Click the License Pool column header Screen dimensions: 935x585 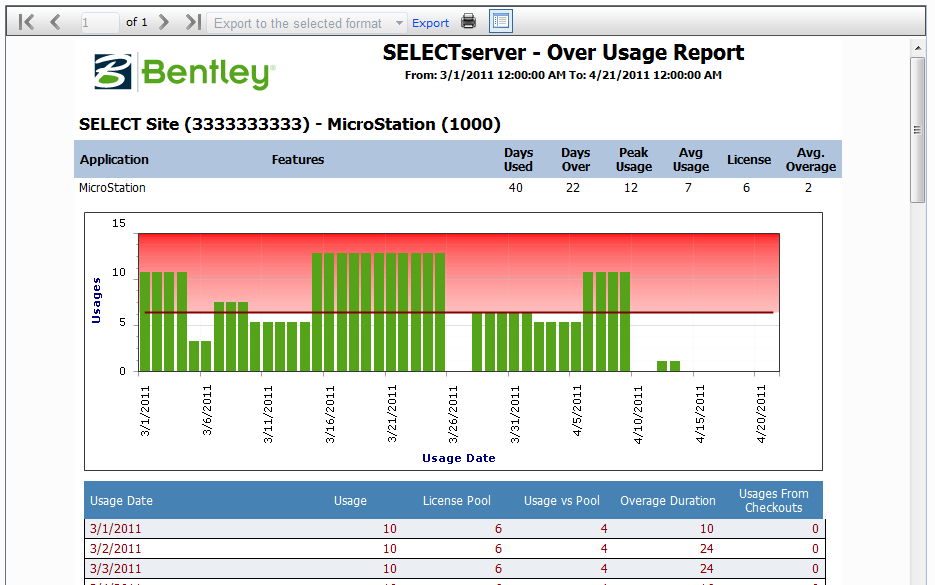tap(457, 501)
